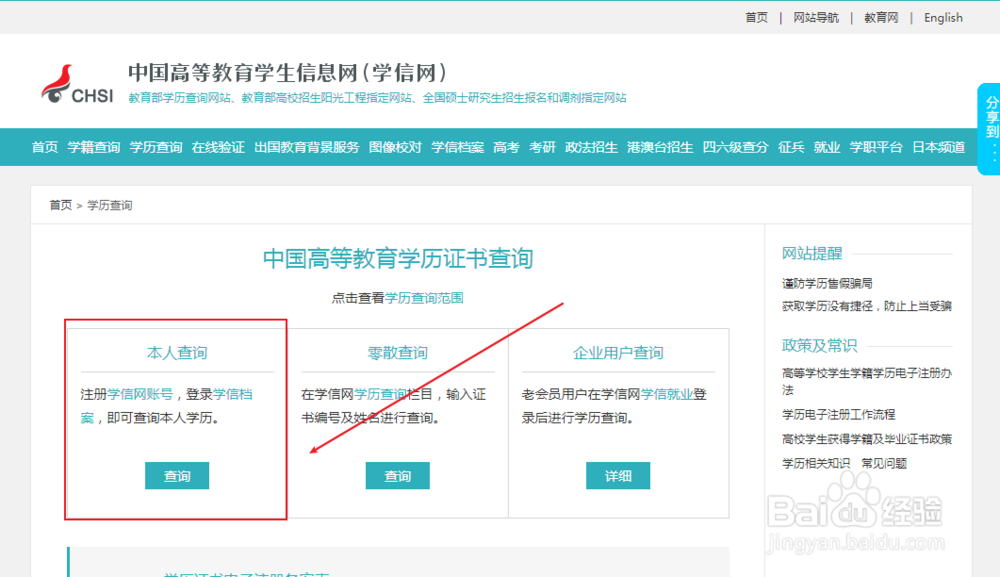This screenshot has height=577, width=1000.
Task: Open 高等学校学生学籍学历电子注册办法 link
Action: point(867,381)
